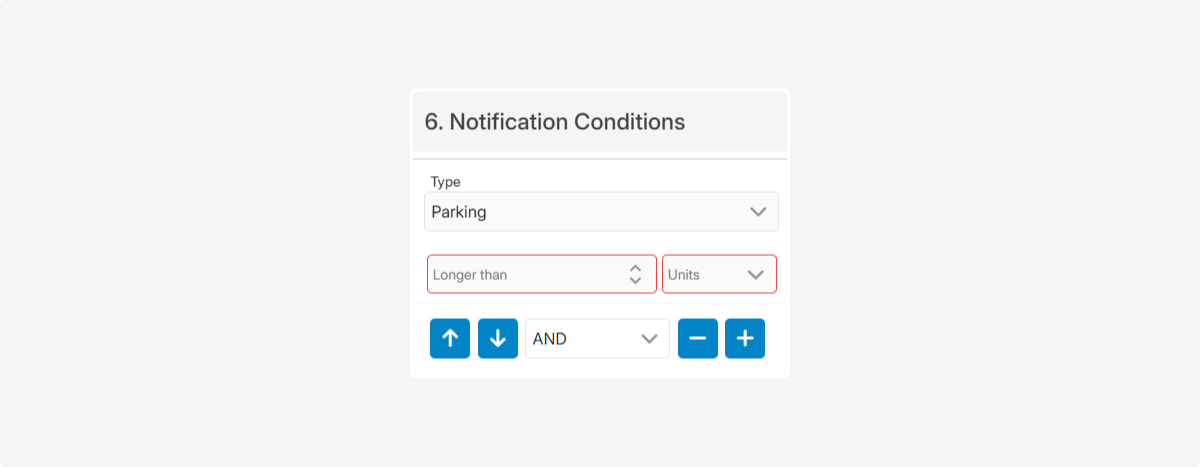Remove condition with the minus button
Screen dimensions: 1200x467
pyautogui.click(x=698, y=338)
